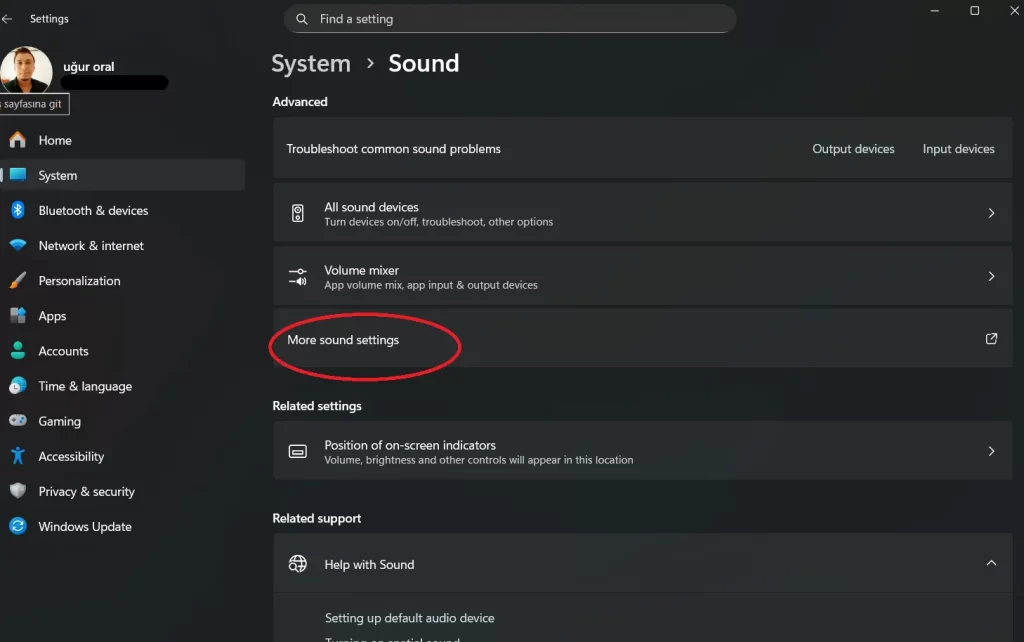Open the Setting up default audio device link
Screen dimensions: 1024x642
click(x=410, y=618)
